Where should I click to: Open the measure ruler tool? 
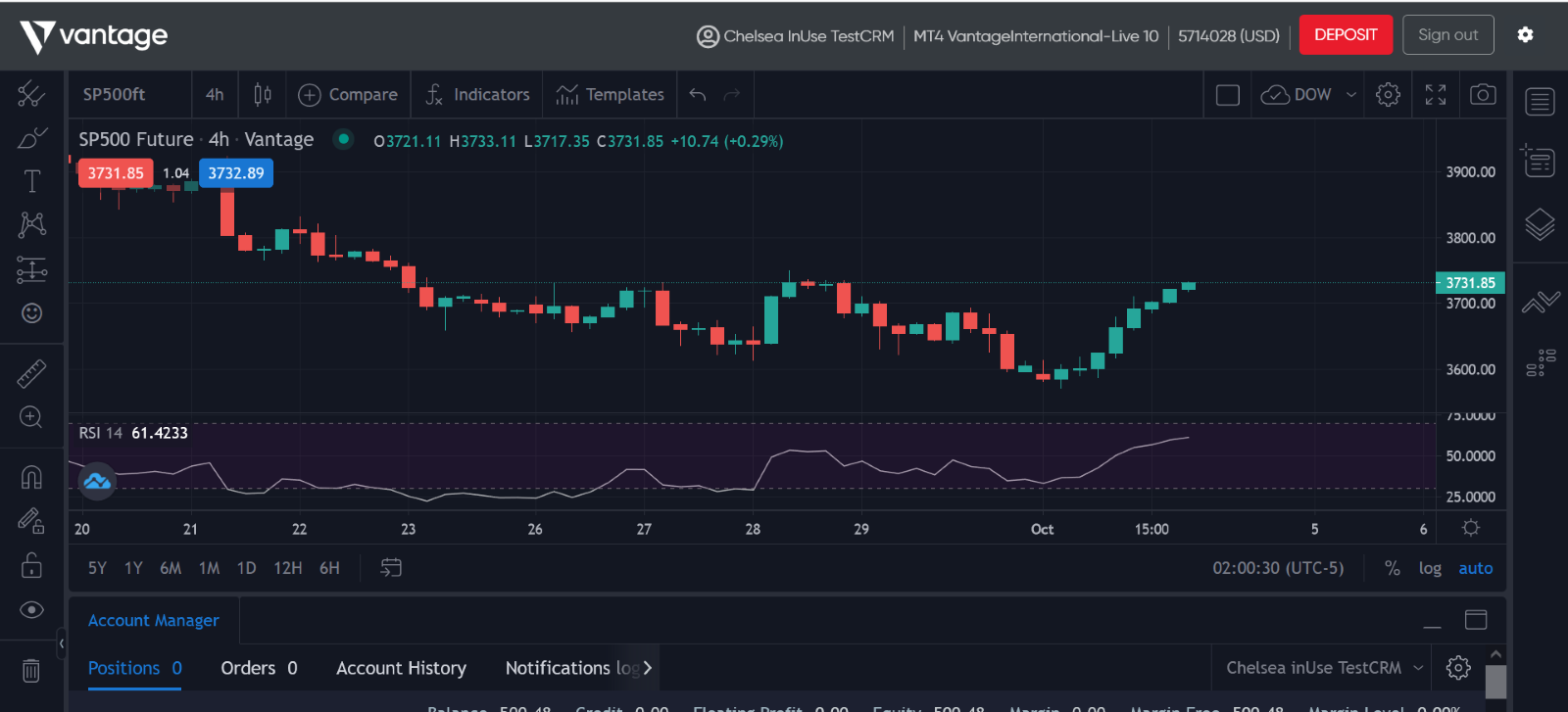(31, 373)
